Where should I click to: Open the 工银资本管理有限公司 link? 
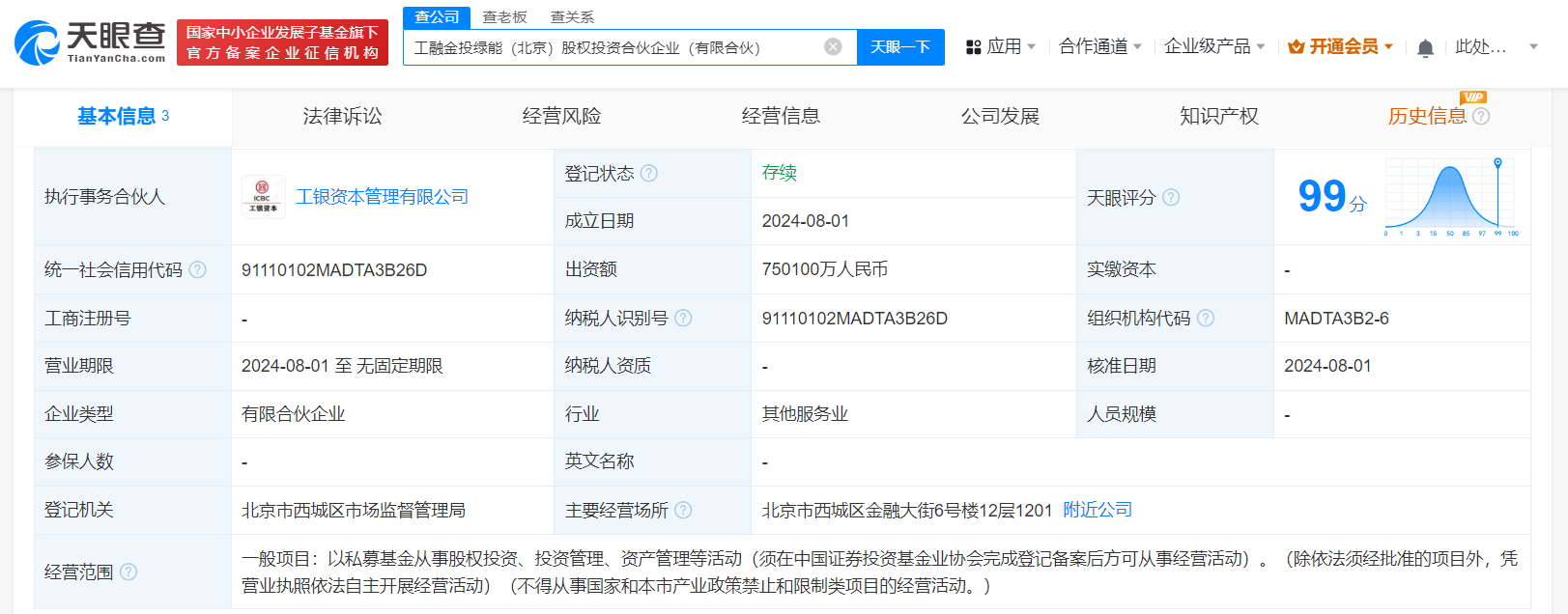pos(382,197)
